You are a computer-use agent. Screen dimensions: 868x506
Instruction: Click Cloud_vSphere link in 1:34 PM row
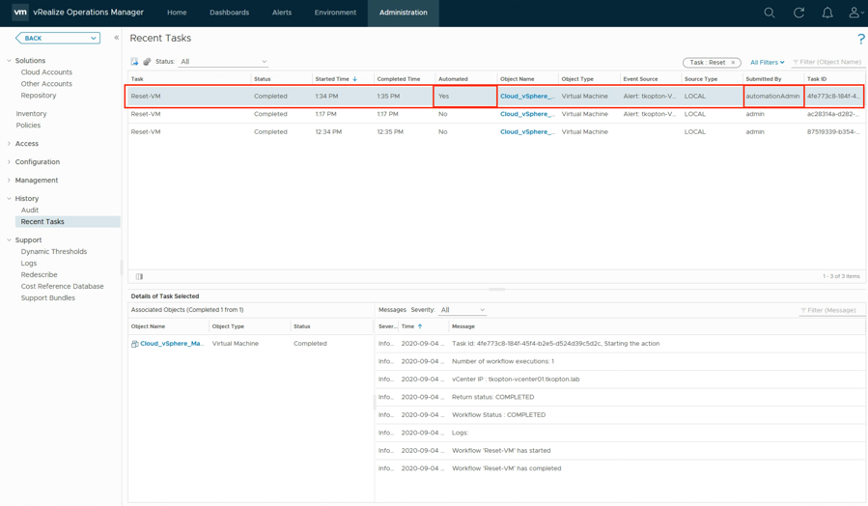(527, 96)
